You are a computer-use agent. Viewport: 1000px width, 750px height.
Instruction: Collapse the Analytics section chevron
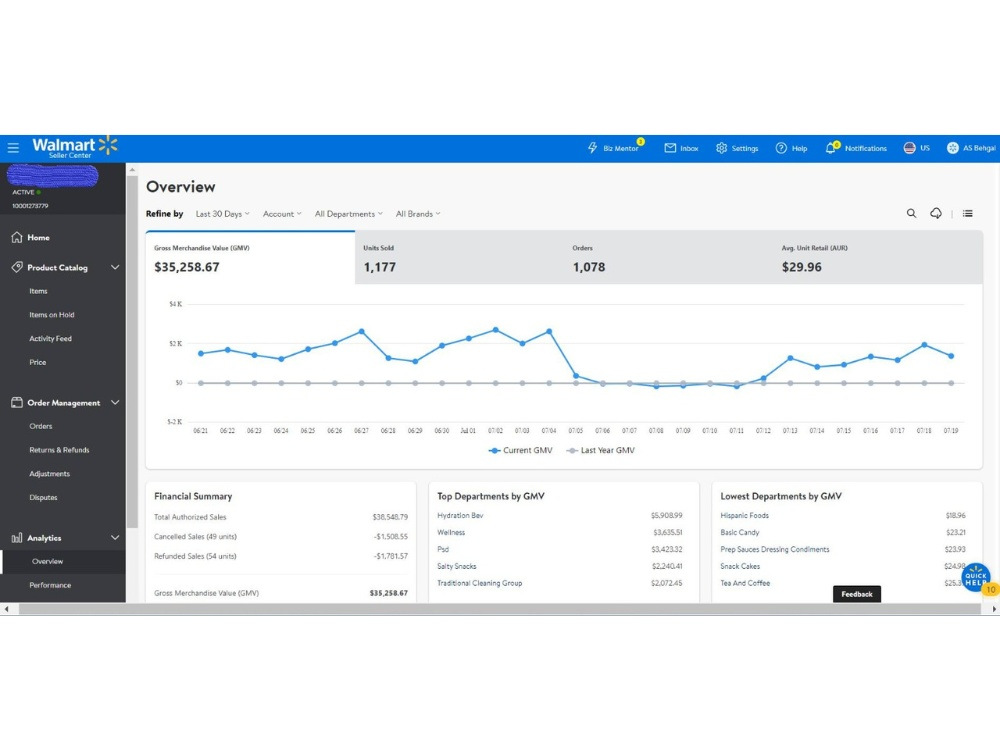point(115,538)
